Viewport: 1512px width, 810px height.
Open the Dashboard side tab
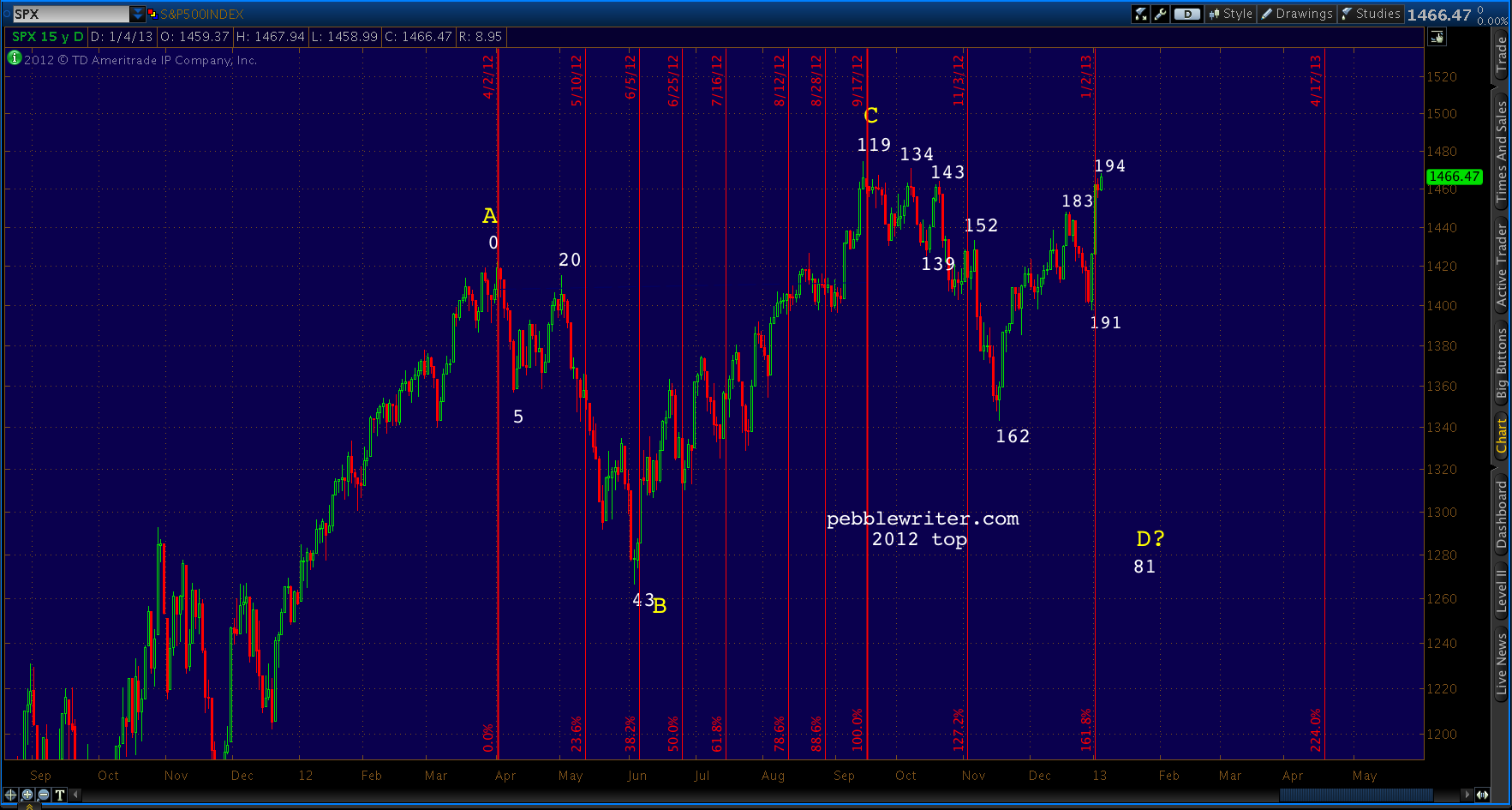1501,514
